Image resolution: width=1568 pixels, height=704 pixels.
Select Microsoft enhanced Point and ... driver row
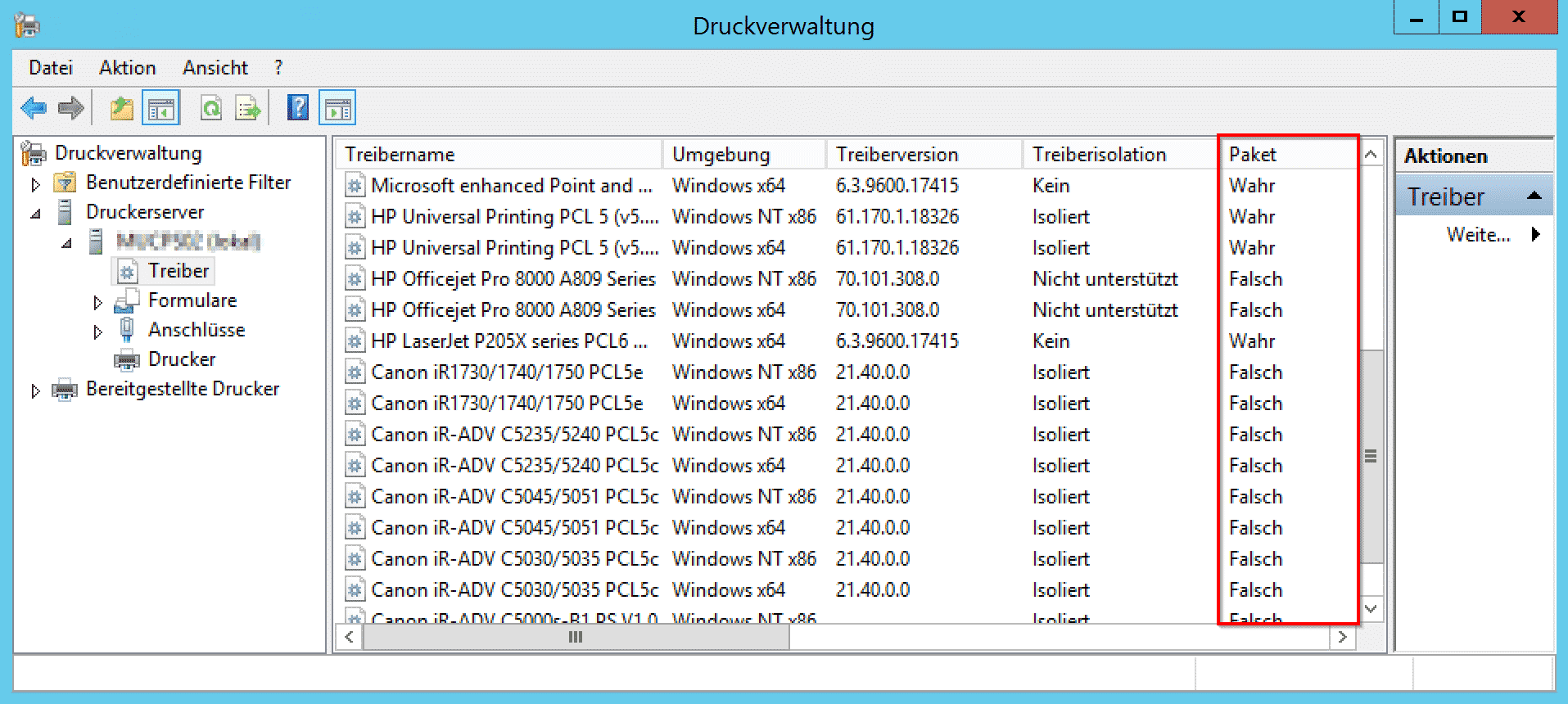[847, 186]
